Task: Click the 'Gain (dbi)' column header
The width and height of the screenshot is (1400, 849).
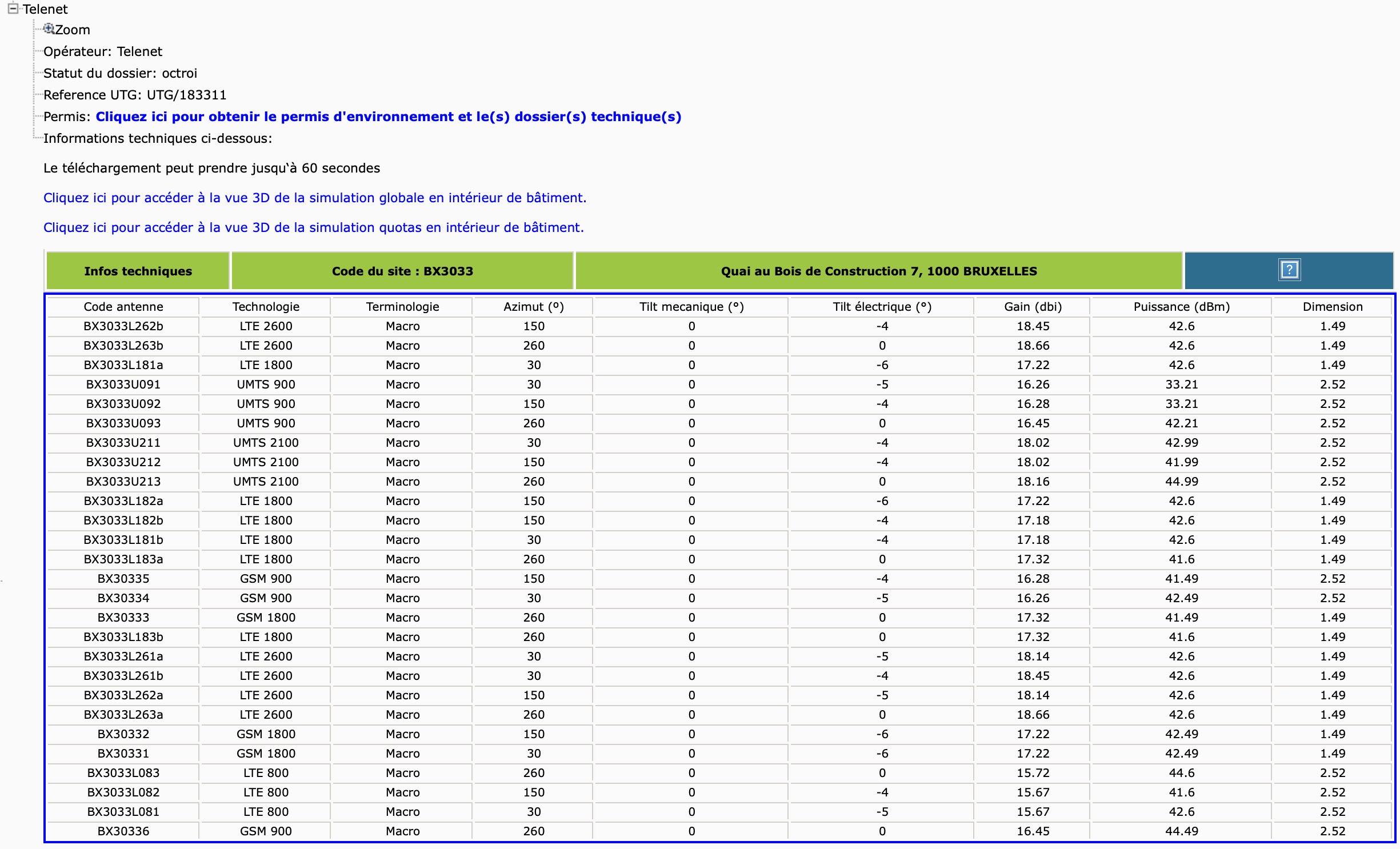Action: 1033,307
